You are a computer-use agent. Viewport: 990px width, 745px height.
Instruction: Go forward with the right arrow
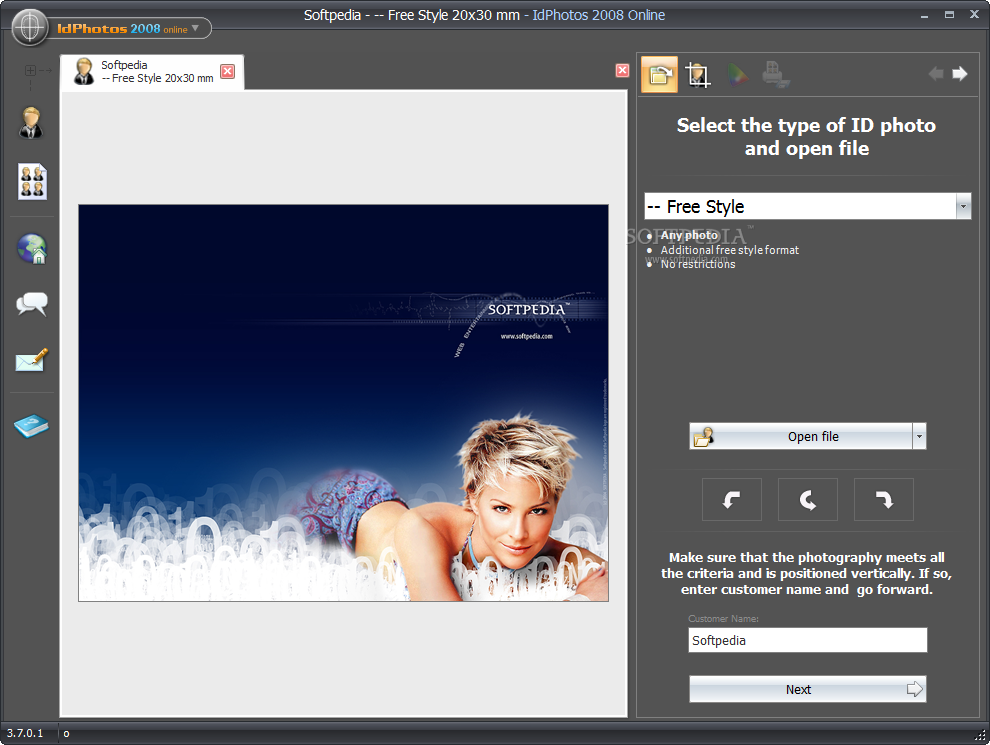960,74
